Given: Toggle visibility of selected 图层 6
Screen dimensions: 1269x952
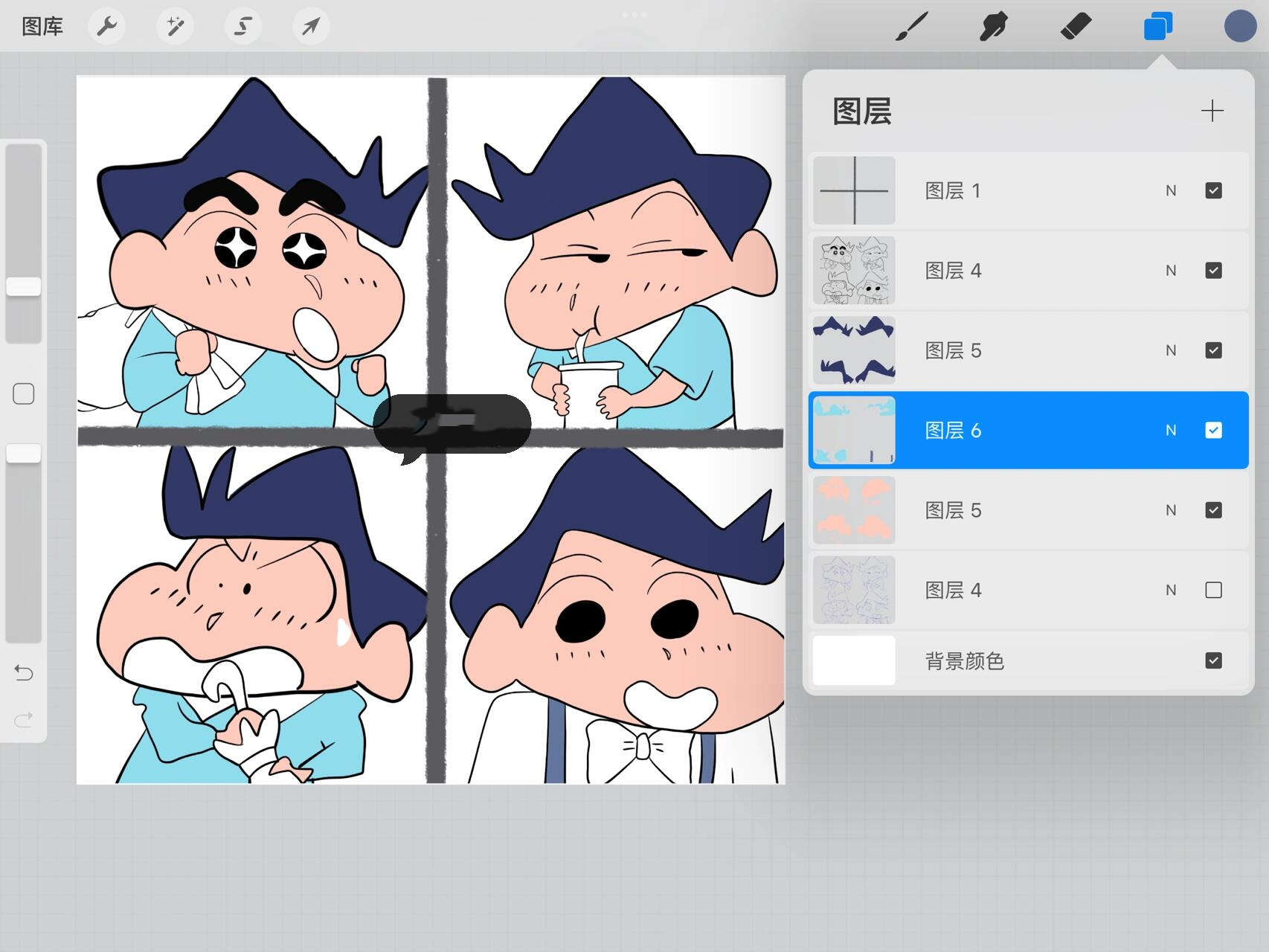Looking at the screenshot, I should (x=1213, y=430).
